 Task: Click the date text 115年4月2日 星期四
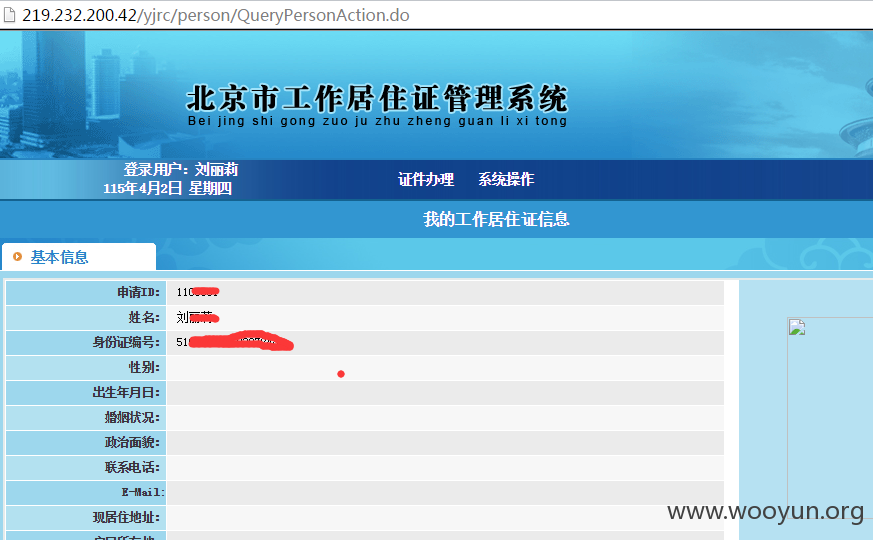[168, 188]
